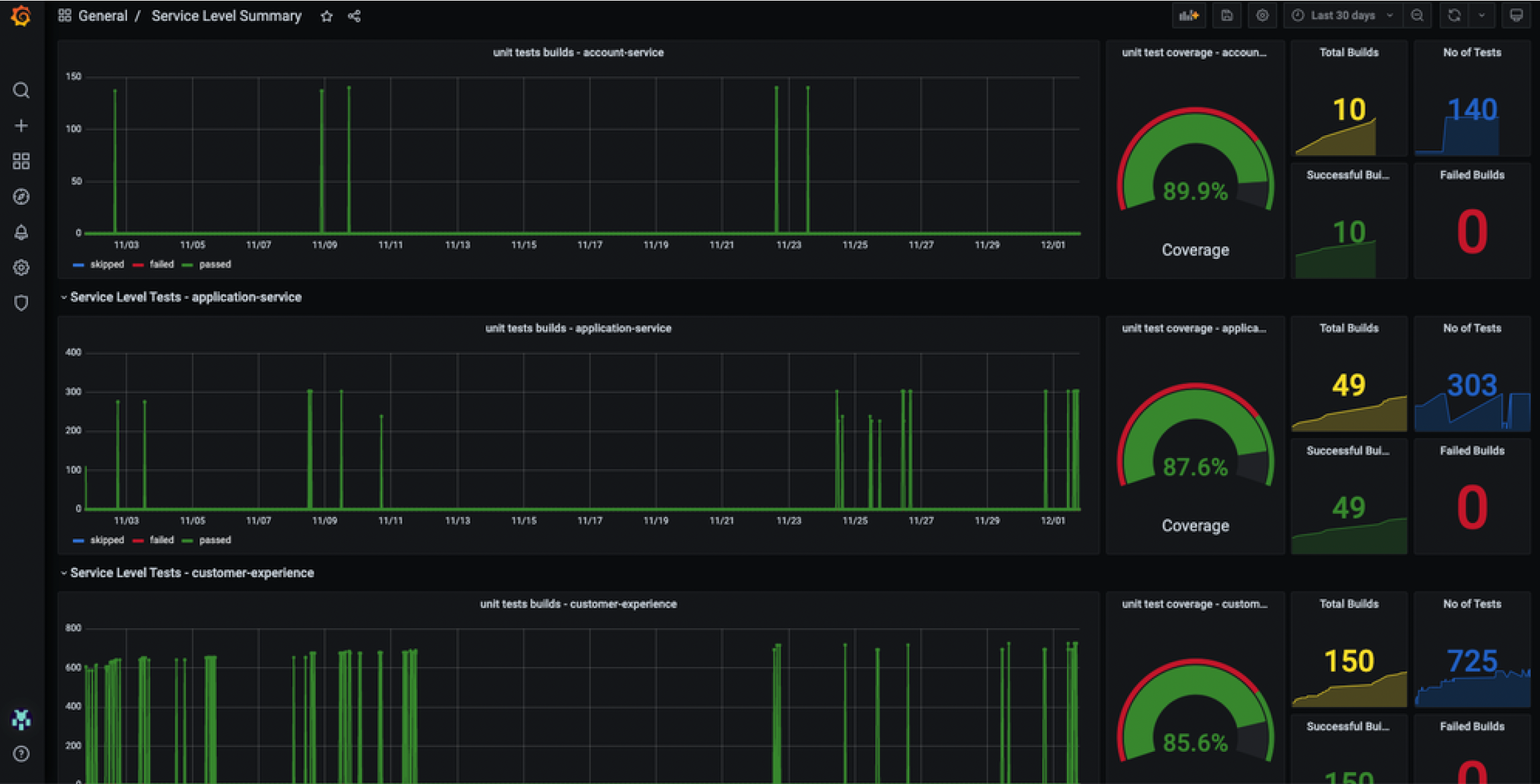
Task: Click the dashboard grid icon beside General
Action: point(65,15)
